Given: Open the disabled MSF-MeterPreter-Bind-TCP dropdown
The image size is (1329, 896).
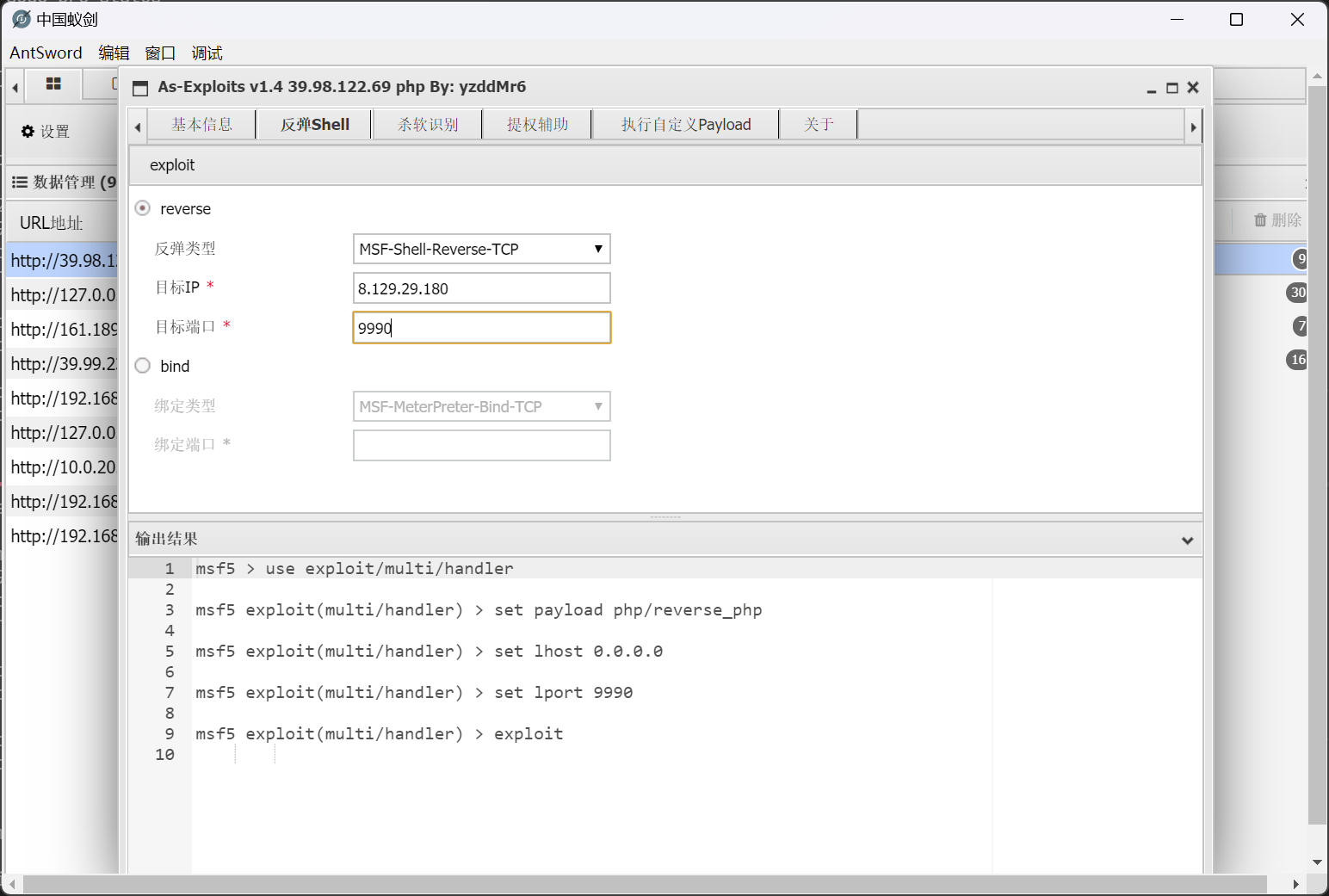Looking at the screenshot, I should pyautogui.click(x=482, y=406).
